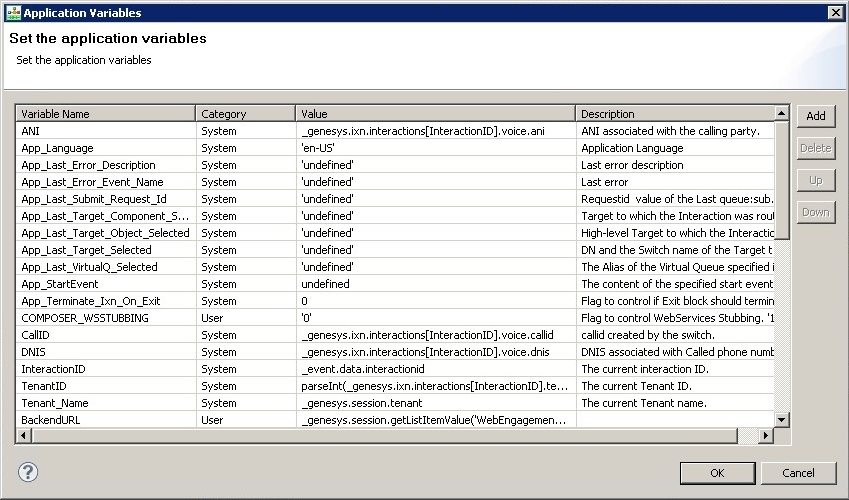Click the Value column header
The height and width of the screenshot is (500, 849).
434,114
